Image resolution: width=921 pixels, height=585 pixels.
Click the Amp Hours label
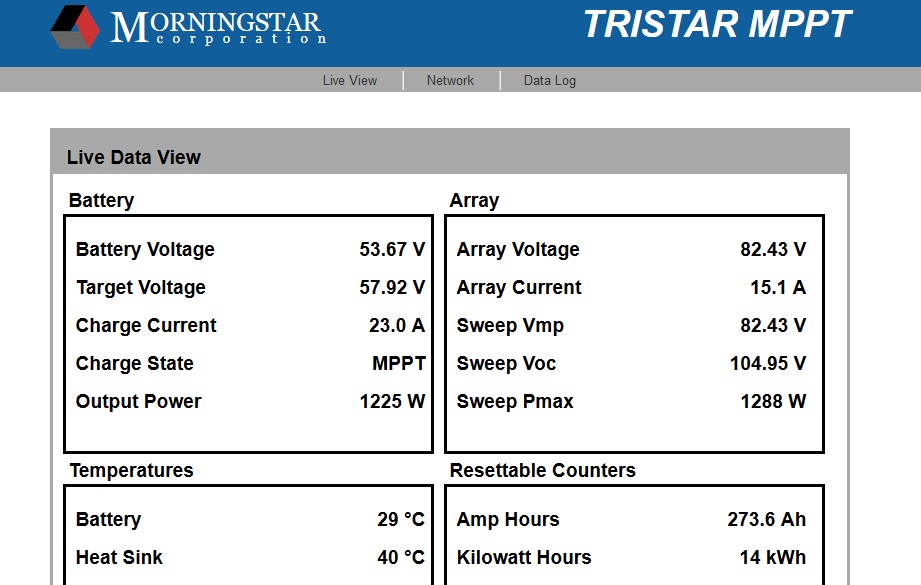(x=508, y=520)
